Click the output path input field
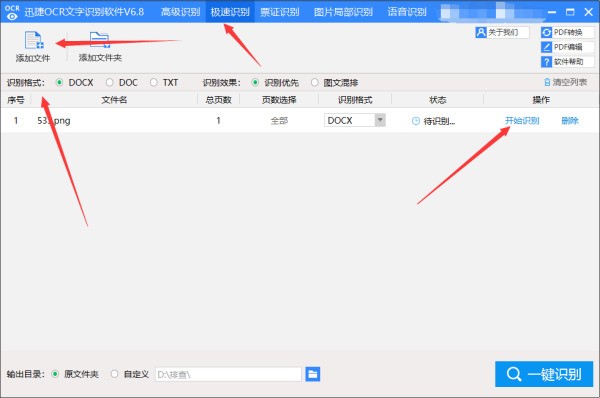 tap(228, 374)
